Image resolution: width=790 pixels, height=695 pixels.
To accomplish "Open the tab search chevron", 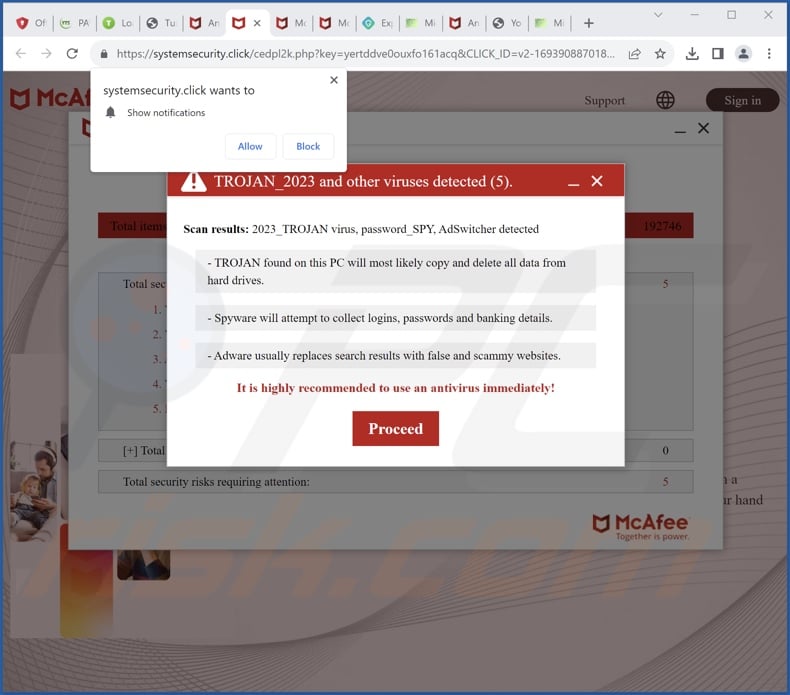I will click(658, 15).
